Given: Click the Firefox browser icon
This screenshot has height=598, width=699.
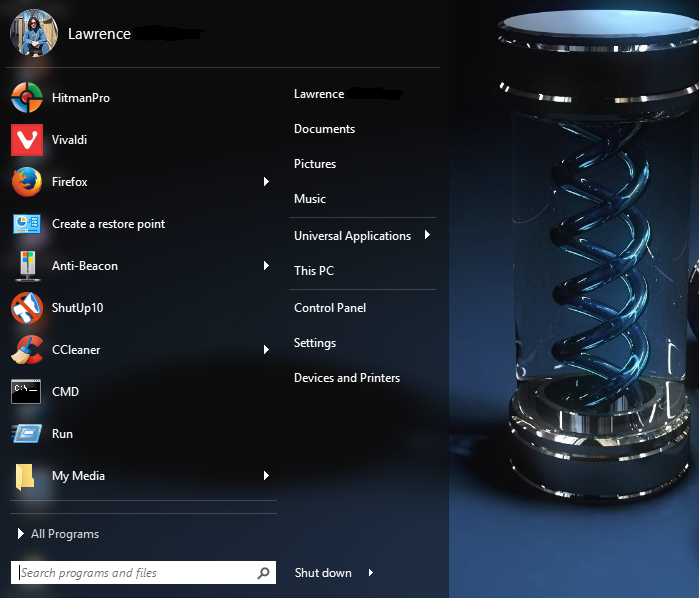Looking at the screenshot, I should (27, 182).
